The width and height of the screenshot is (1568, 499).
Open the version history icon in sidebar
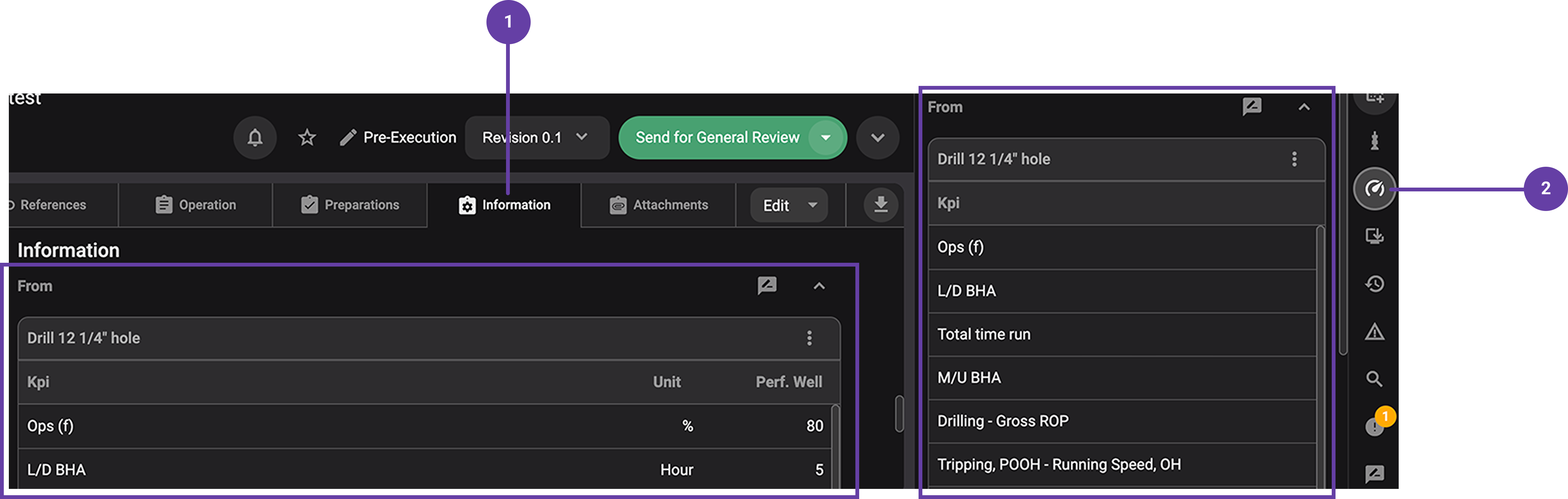pos(1374,284)
